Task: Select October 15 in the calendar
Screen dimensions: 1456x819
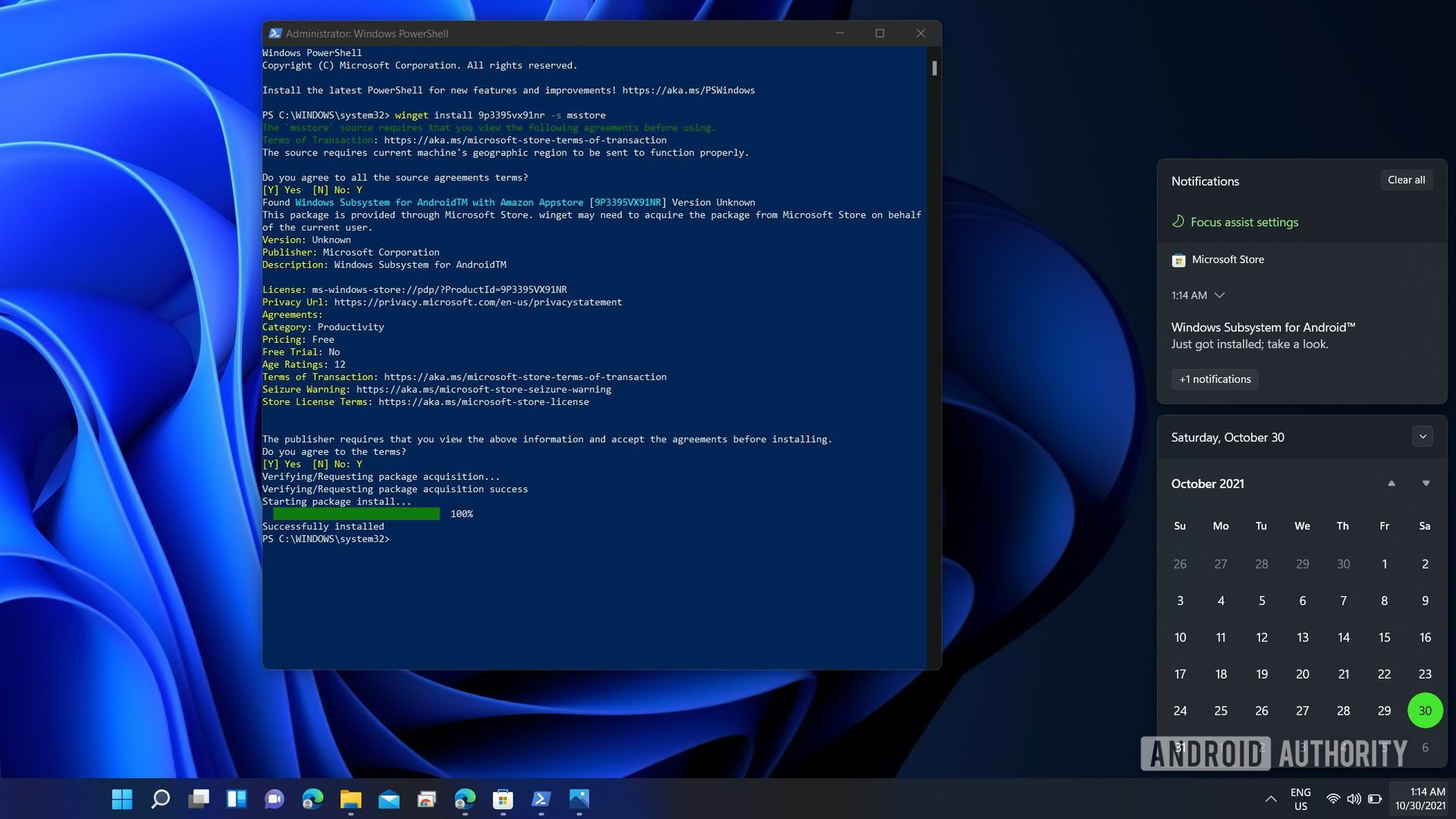Action: [1384, 638]
